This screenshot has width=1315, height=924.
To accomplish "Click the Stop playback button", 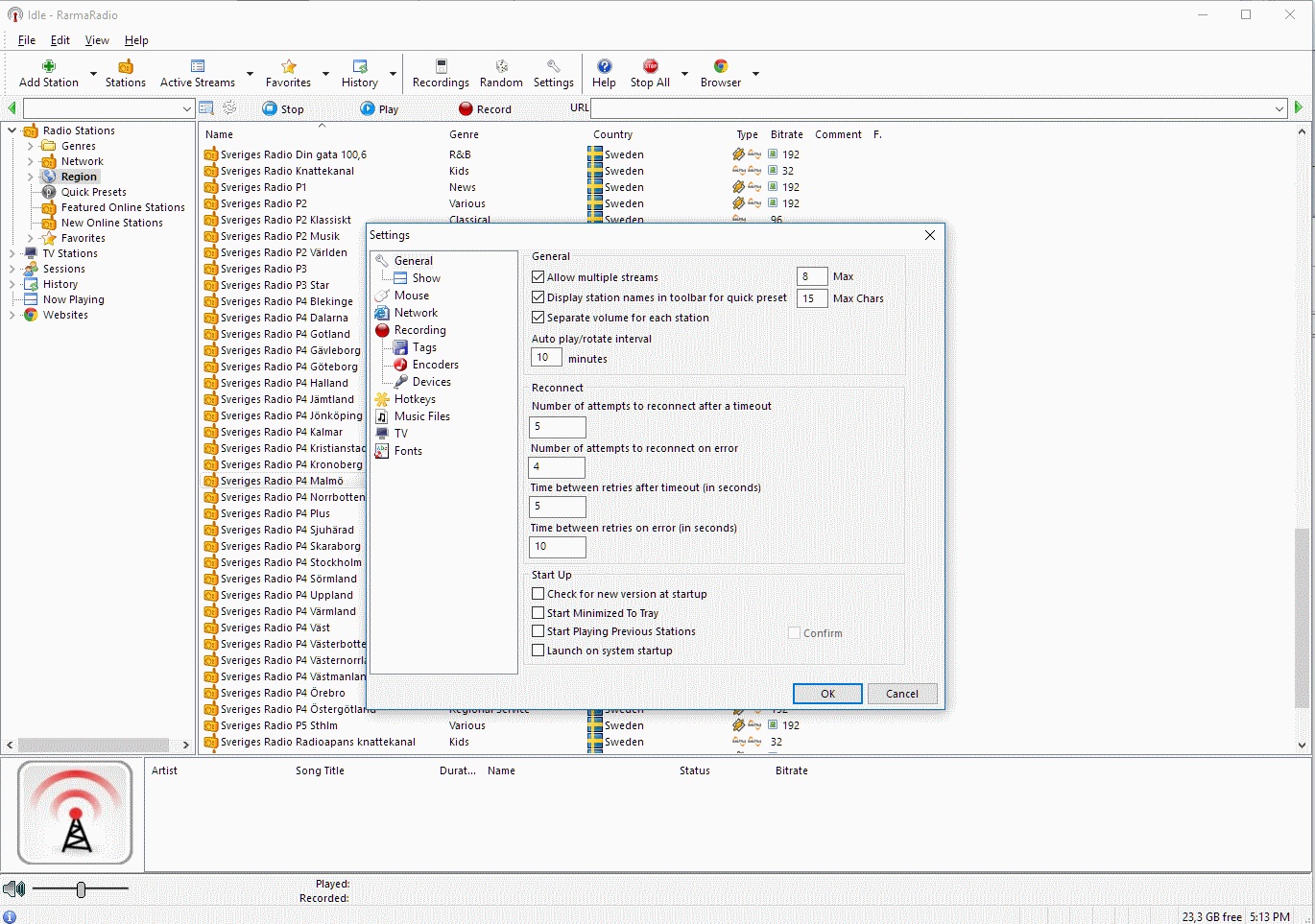I will point(283,108).
